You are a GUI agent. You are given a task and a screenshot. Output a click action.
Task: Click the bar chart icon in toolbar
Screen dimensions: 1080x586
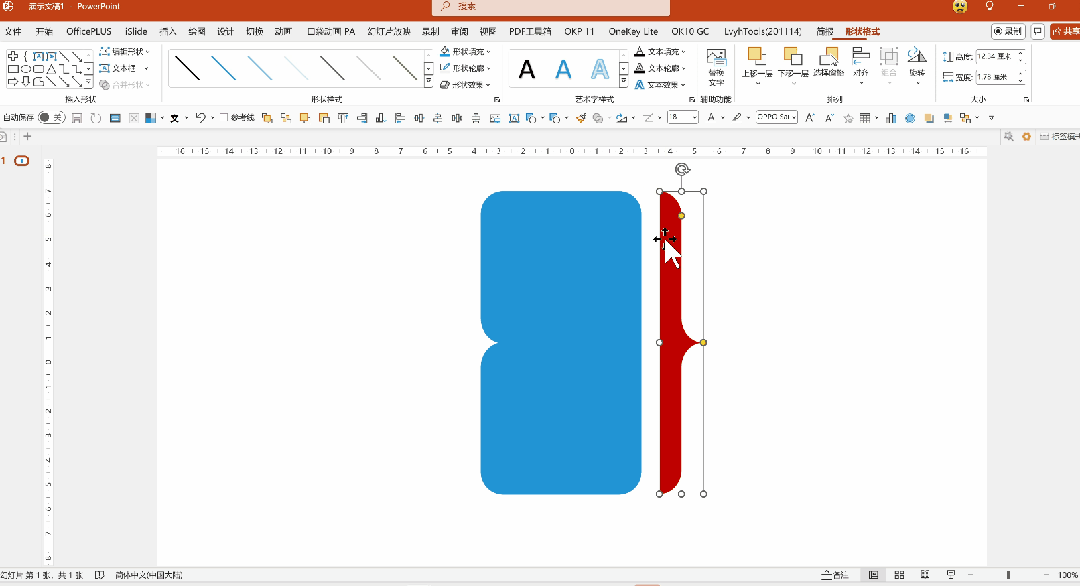[891, 118]
